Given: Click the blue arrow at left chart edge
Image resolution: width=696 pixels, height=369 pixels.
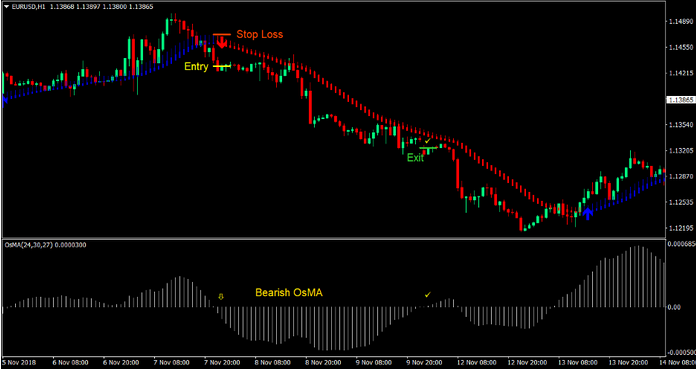Looking at the screenshot, I should pos(5,101).
